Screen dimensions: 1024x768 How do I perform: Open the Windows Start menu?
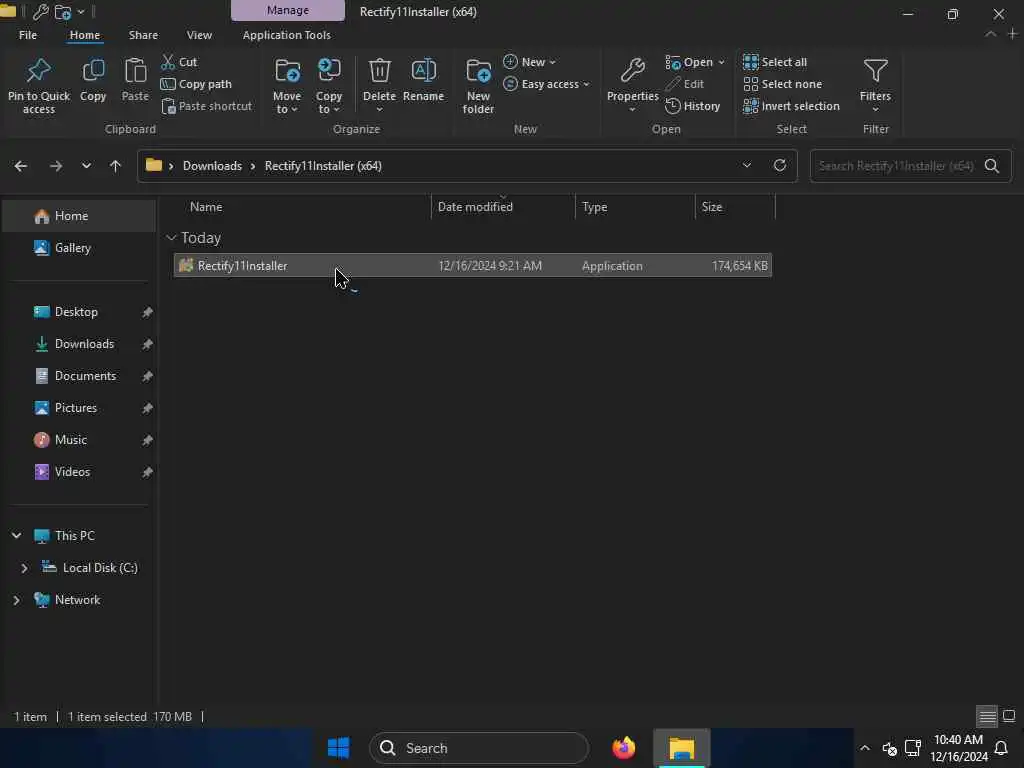338,748
